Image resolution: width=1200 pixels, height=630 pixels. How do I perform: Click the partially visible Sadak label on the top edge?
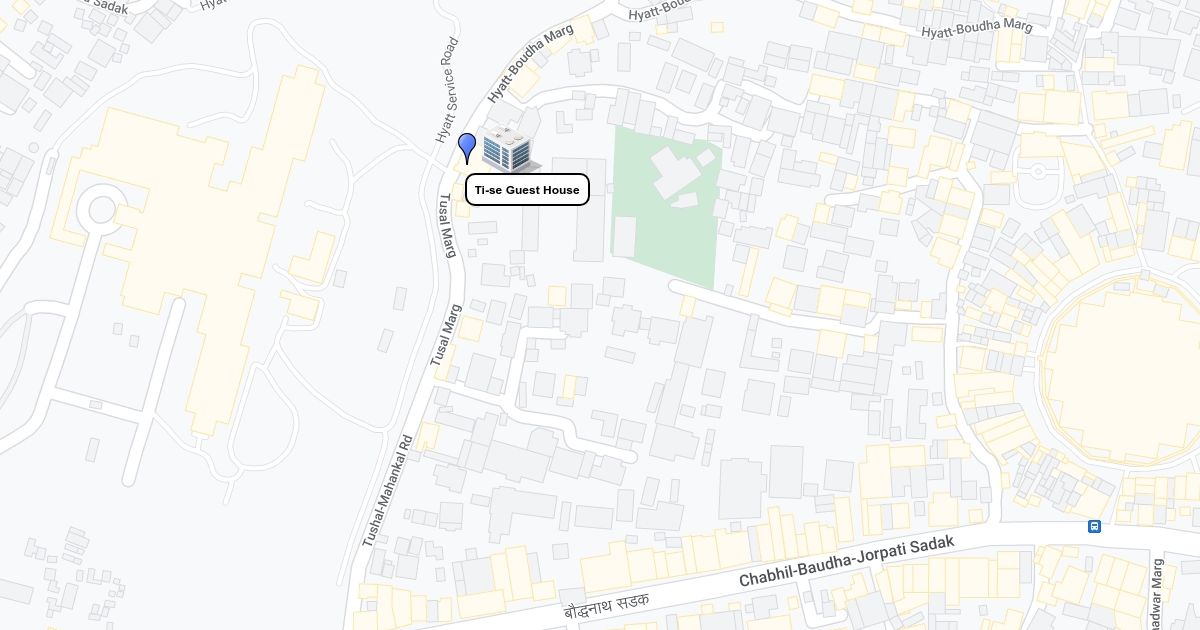pyautogui.click(x=107, y=5)
